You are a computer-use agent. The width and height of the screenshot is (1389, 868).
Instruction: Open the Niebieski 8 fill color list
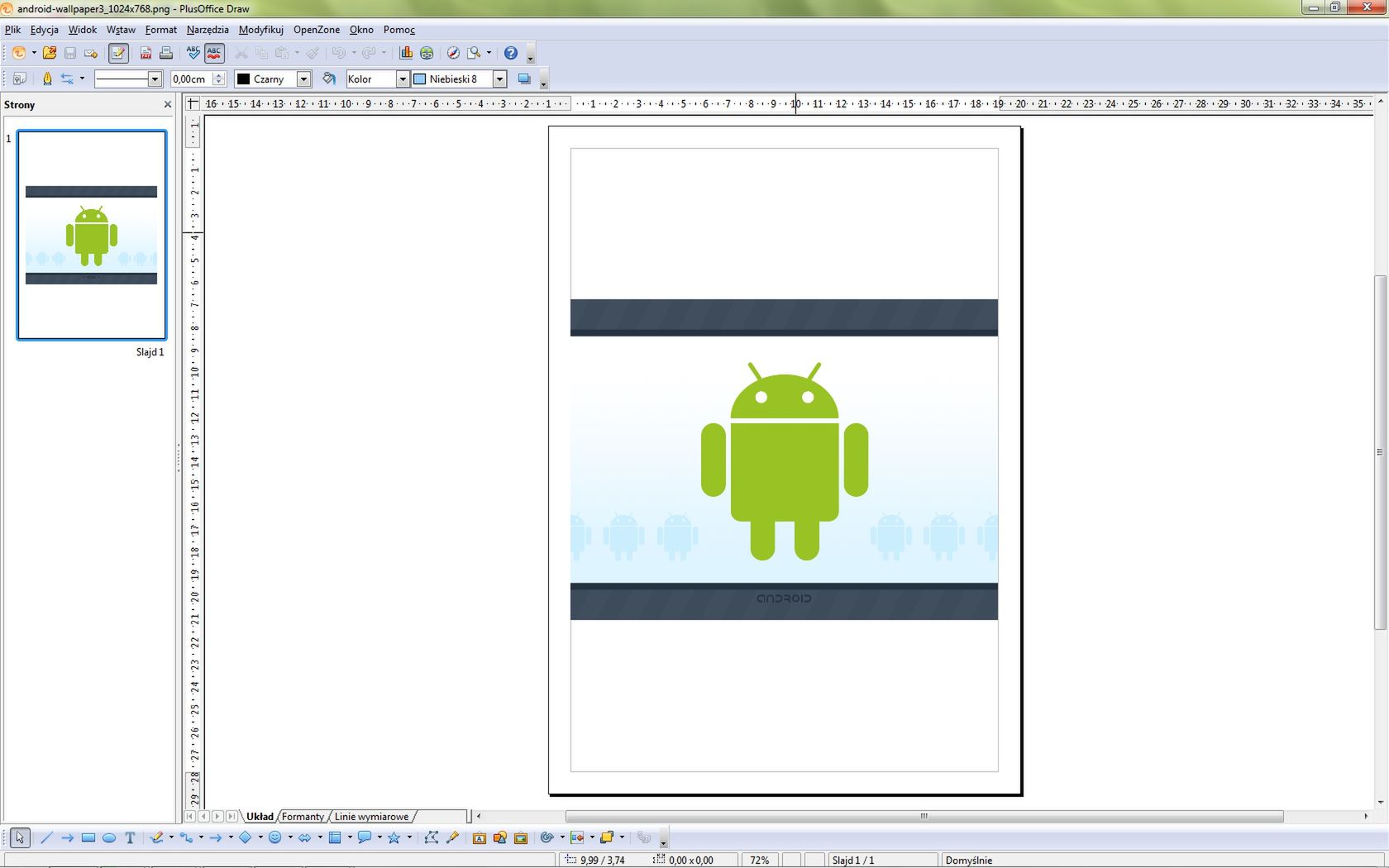click(x=499, y=79)
